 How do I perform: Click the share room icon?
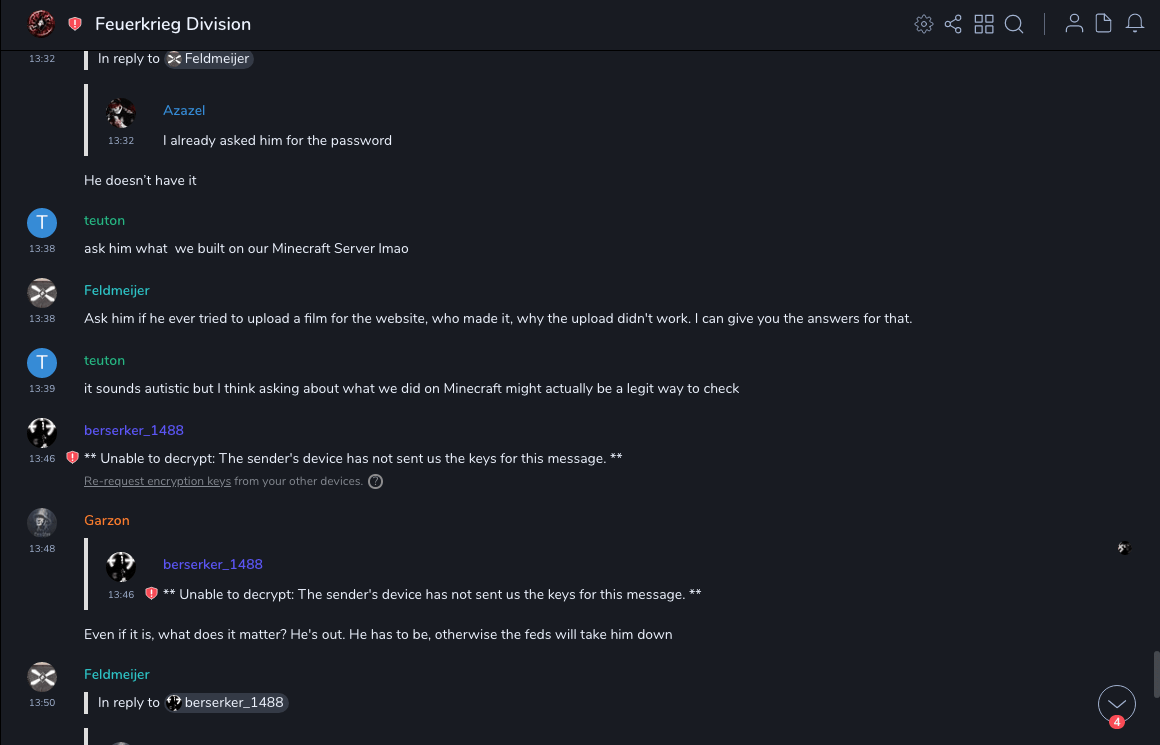953,24
